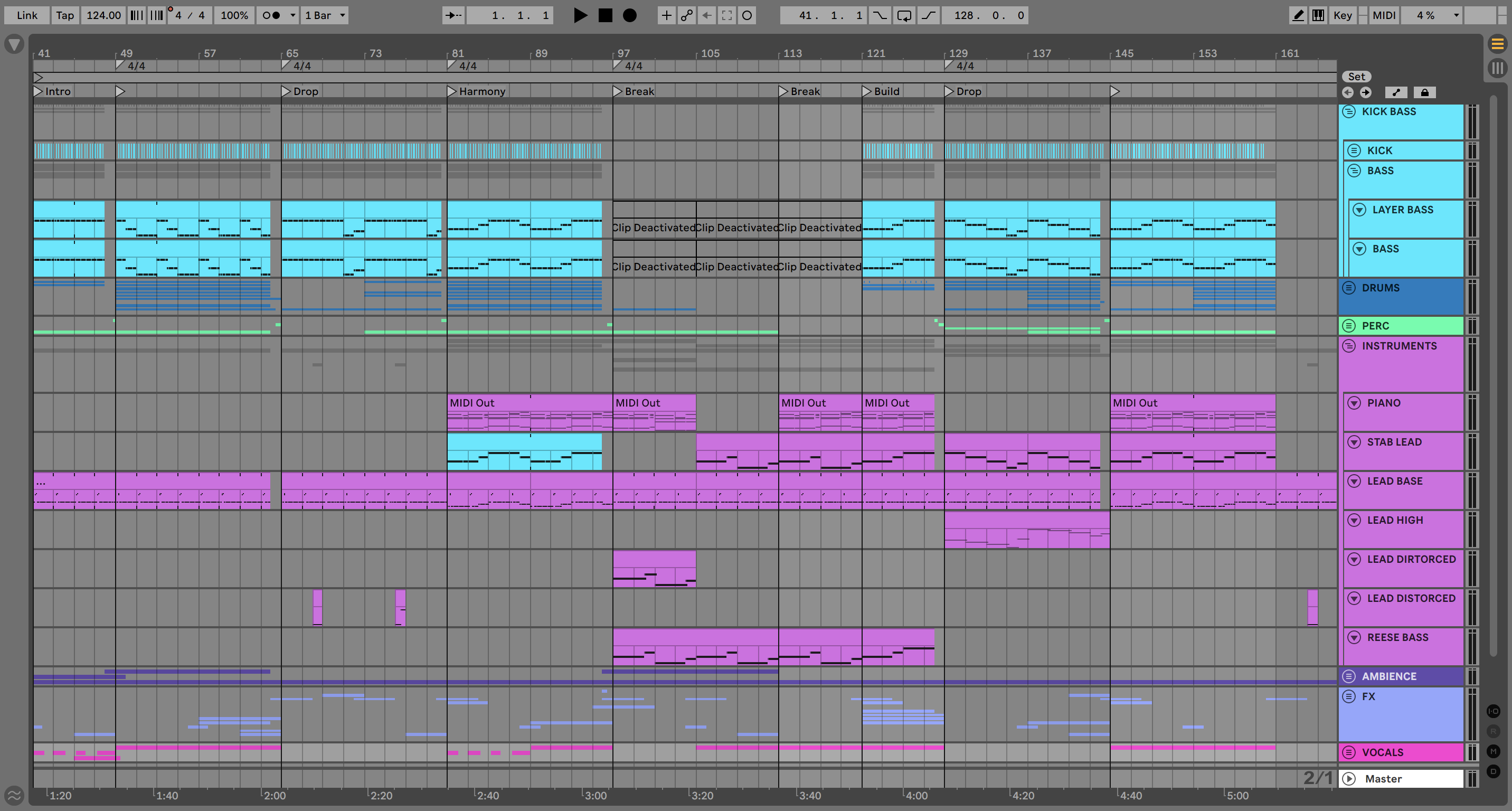Image resolution: width=1512 pixels, height=811 pixels.
Task: Collapse the PERC group track
Action: (x=1349, y=326)
